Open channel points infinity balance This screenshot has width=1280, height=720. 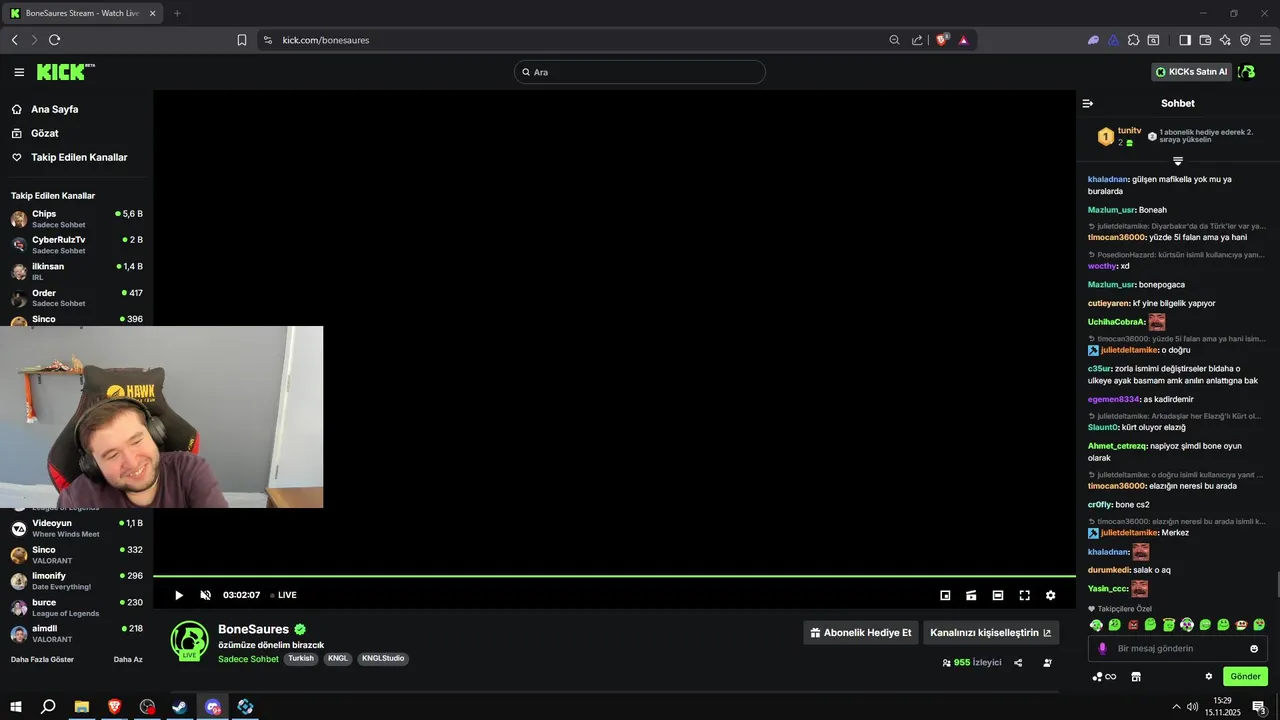coord(1104,676)
